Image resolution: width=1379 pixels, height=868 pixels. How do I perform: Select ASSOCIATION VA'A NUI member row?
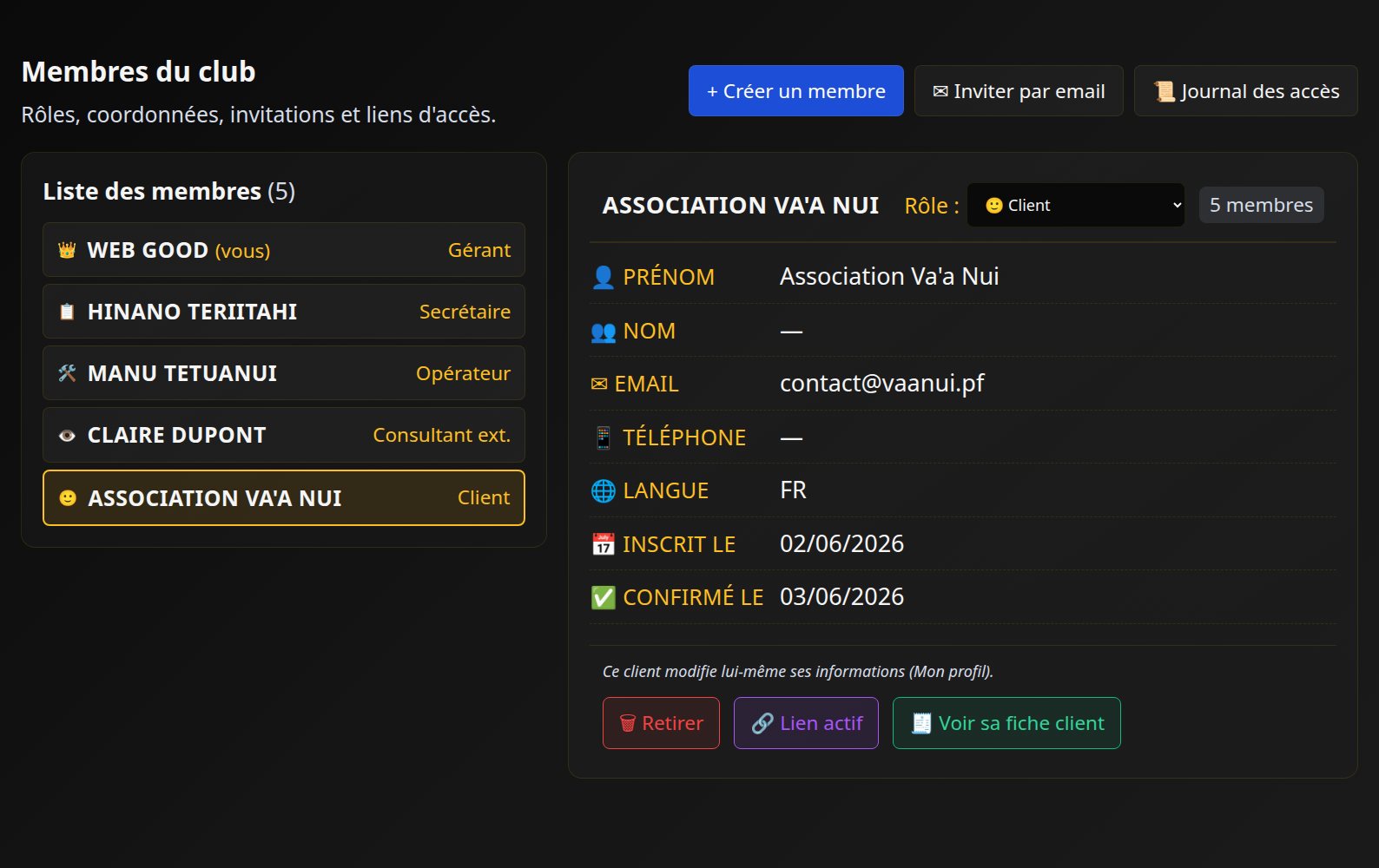pyautogui.click(x=284, y=498)
